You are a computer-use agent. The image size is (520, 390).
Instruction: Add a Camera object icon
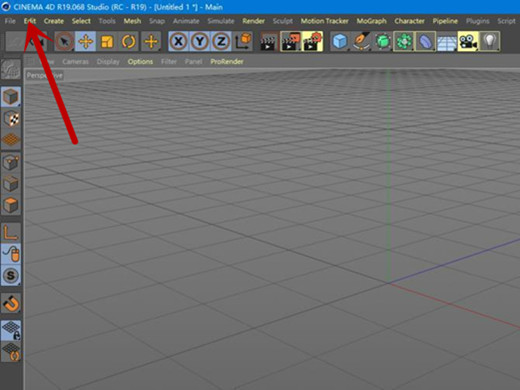point(468,42)
